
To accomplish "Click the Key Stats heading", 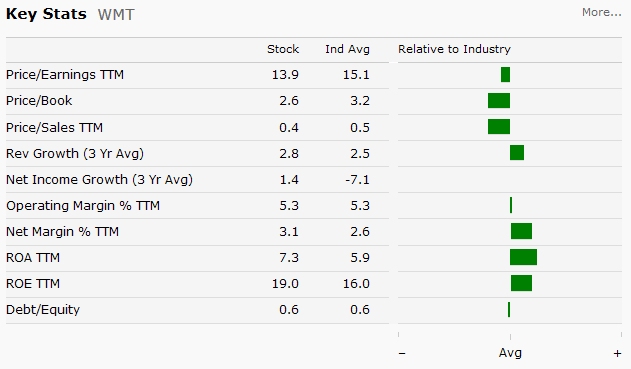I will coord(46,14).
